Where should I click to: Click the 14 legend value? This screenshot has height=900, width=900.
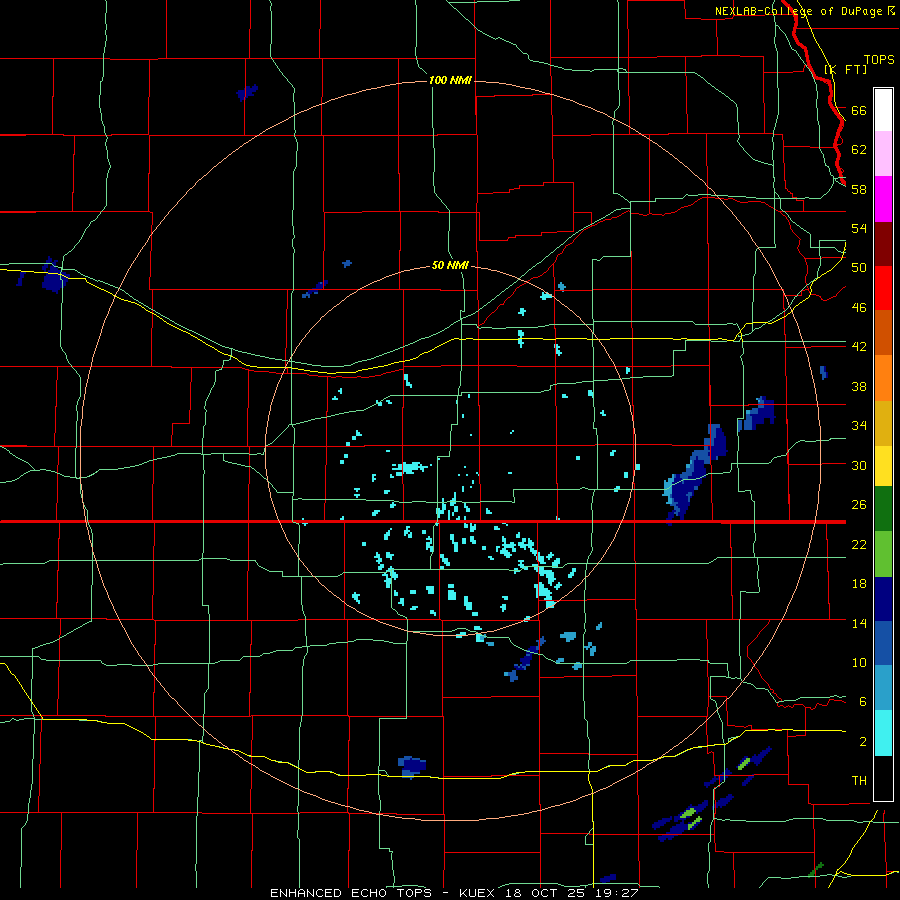(x=859, y=623)
